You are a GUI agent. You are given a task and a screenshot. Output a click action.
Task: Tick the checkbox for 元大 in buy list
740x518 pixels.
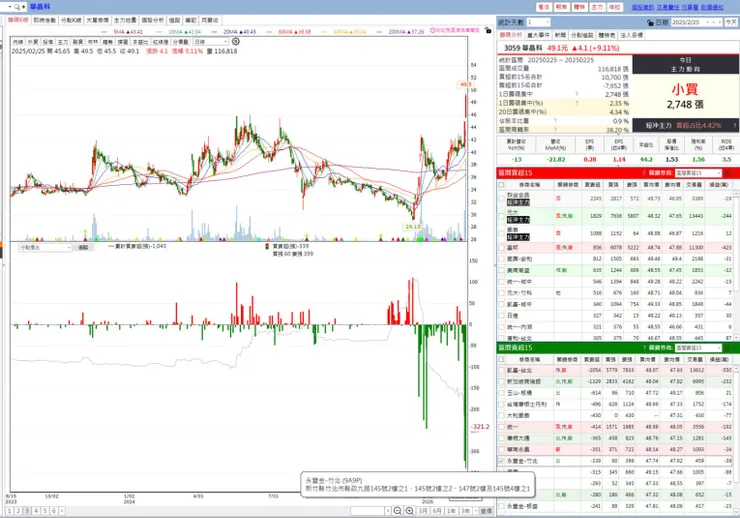[x=501, y=216]
